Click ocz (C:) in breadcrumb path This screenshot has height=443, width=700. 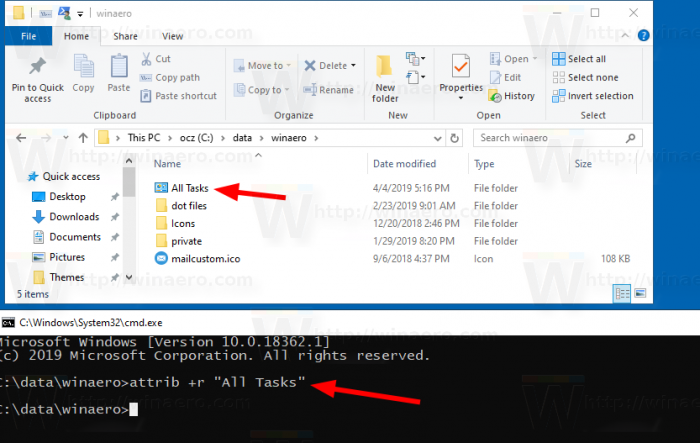196,138
